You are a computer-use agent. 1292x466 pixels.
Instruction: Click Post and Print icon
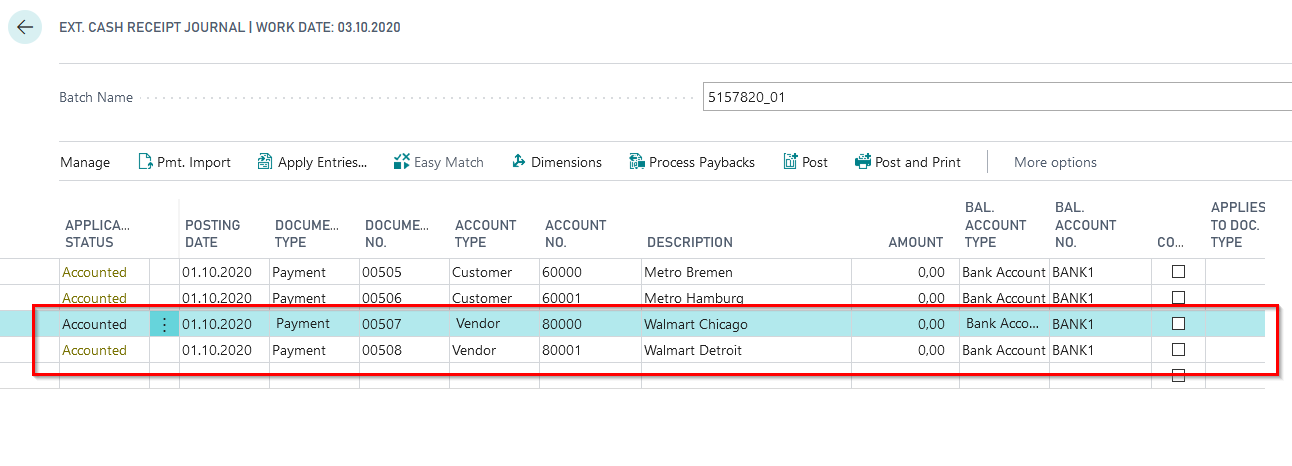pyautogui.click(x=863, y=162)
